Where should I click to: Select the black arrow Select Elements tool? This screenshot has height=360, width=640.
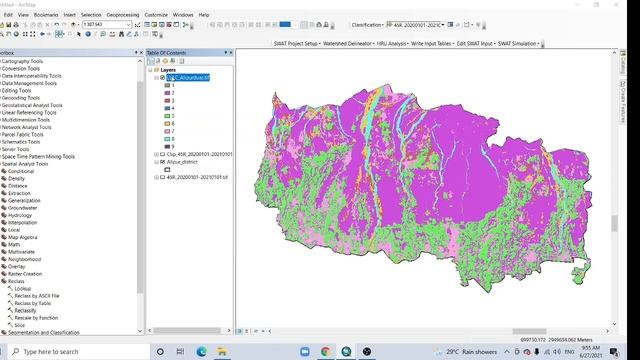click(x=79, y=34)
